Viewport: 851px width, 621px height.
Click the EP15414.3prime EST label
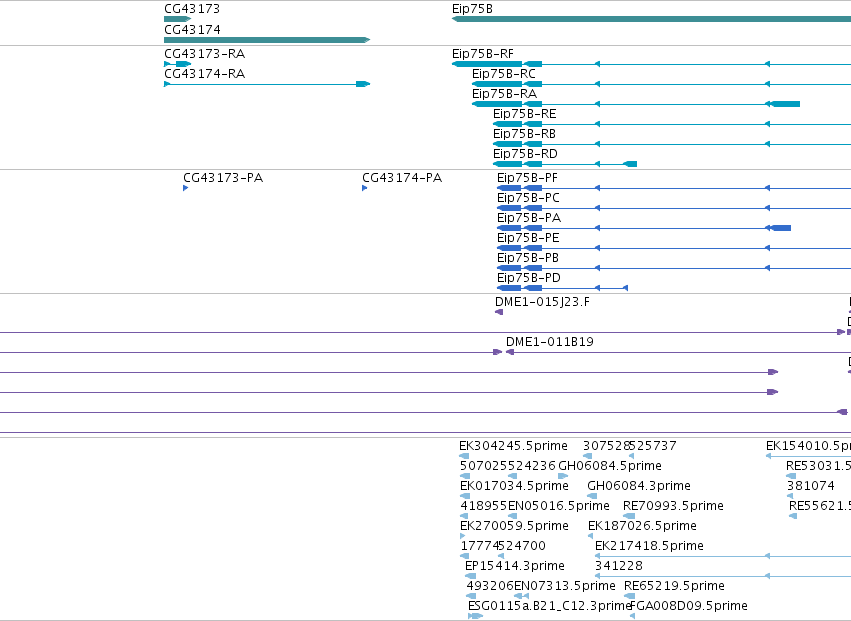[x=515, y=567]
